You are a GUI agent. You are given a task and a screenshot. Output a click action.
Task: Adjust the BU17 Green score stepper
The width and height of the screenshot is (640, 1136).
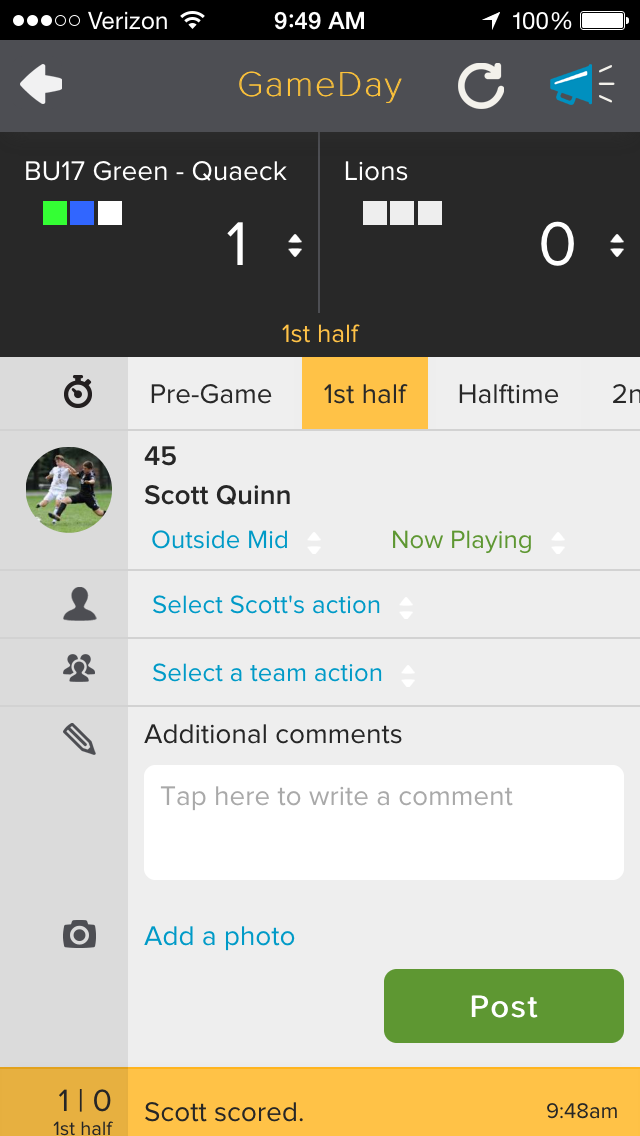tap(295, 246)
